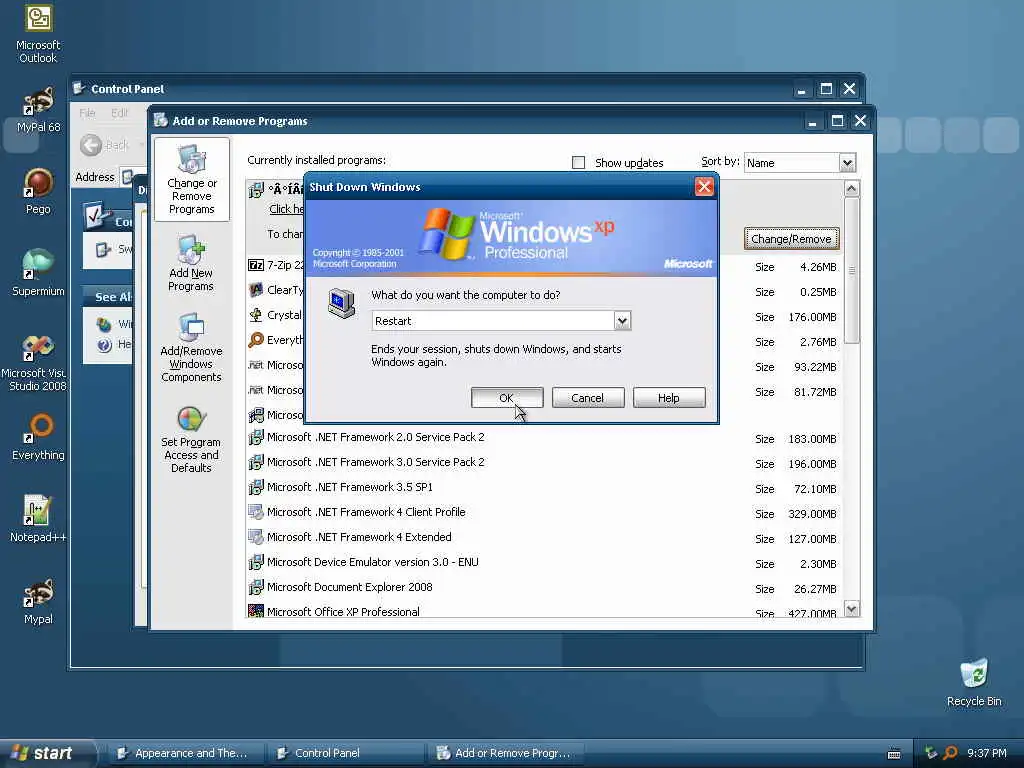This screenshot has height=768, width=1024.
Task: Open Edit menu in Control Panel window
Action: point(120,113)
